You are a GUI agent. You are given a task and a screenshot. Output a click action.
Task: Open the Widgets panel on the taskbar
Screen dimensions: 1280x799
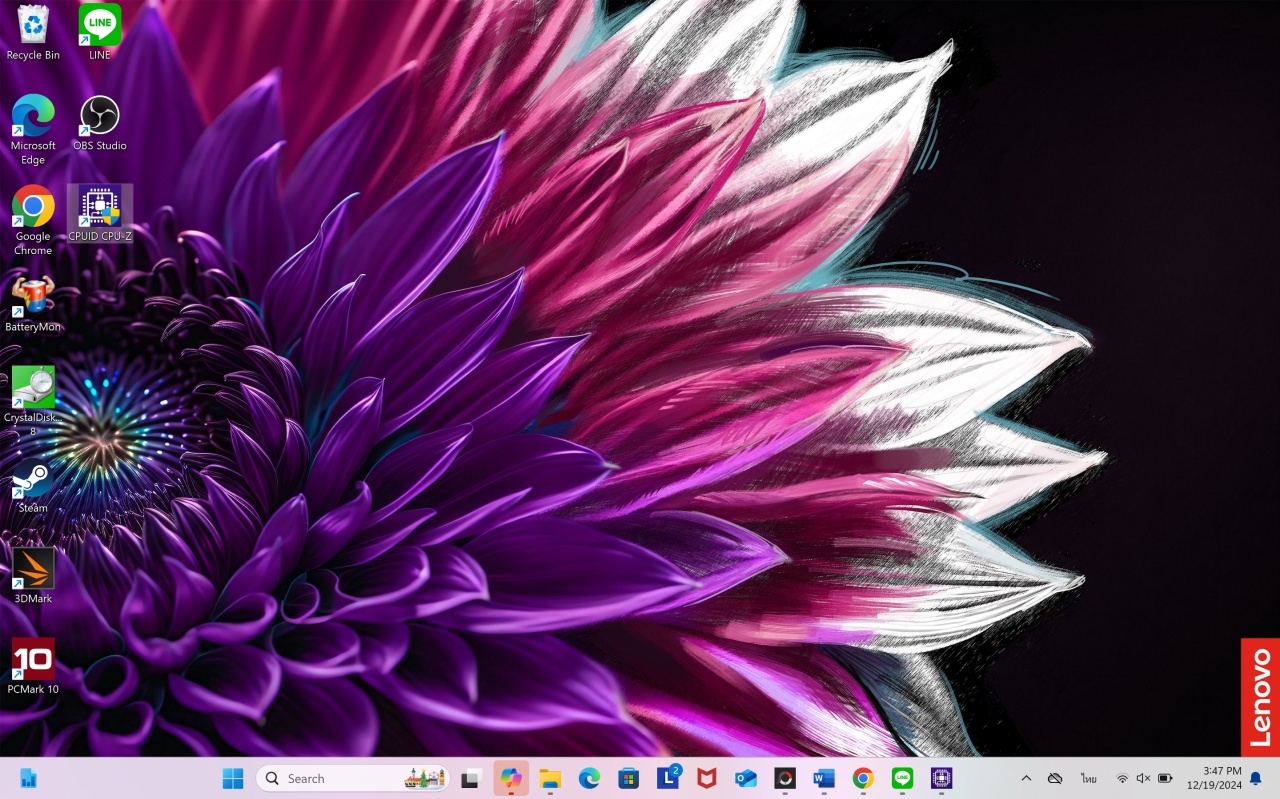point(28,778)
